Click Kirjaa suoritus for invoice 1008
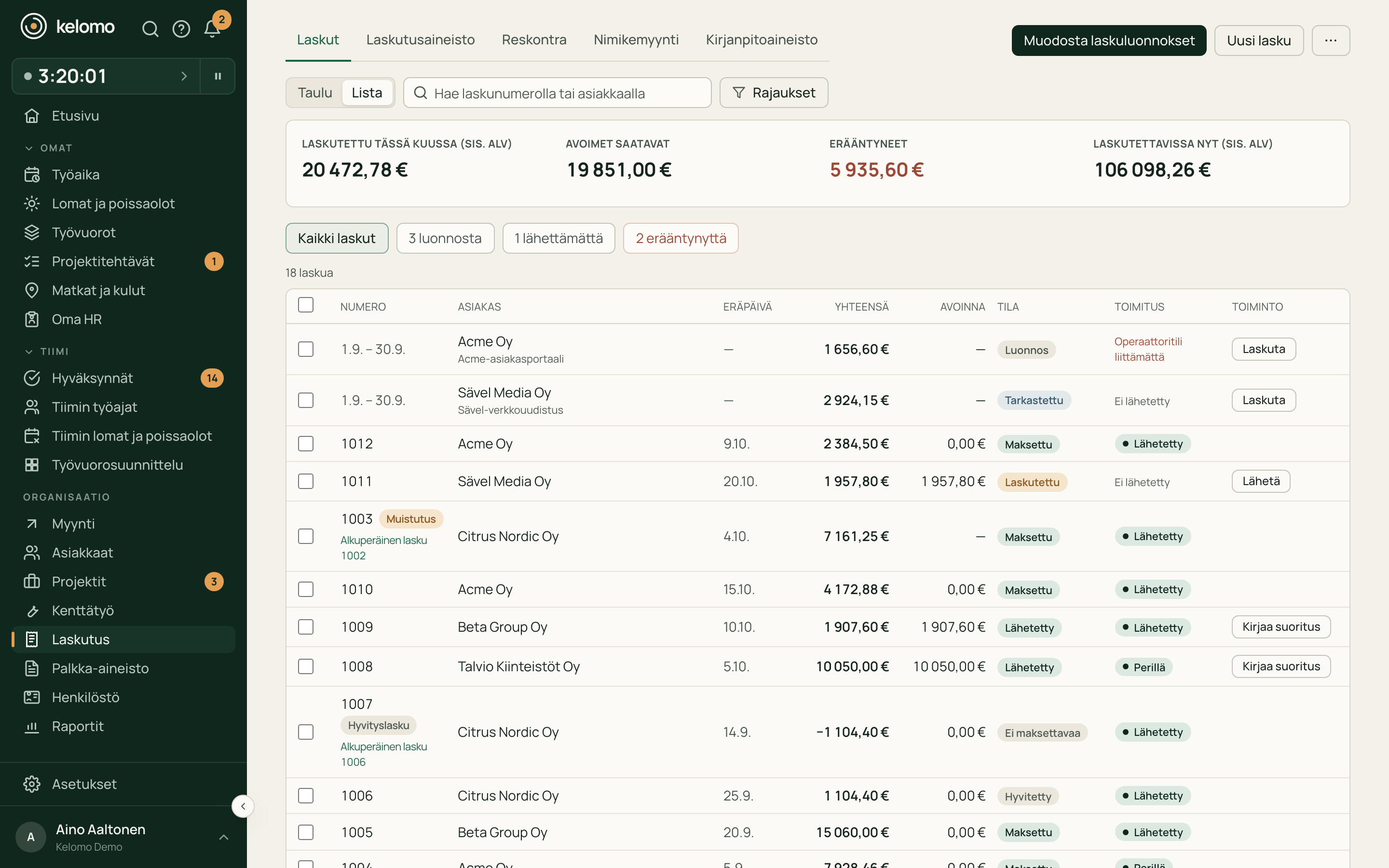The image size is (1389, 868). (x=1281, y=666)
